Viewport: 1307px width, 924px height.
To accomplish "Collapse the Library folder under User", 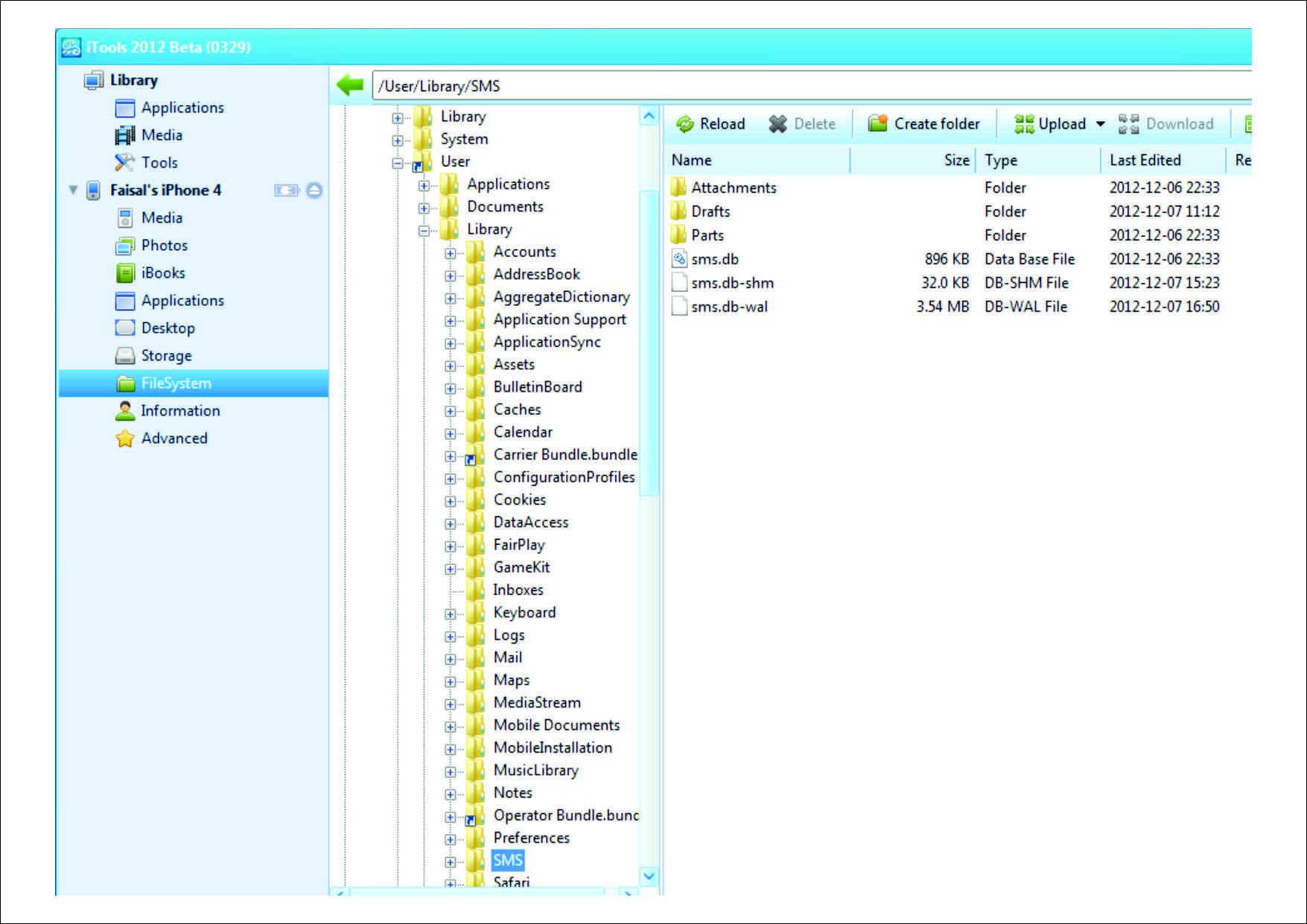I will coord(424,231).
